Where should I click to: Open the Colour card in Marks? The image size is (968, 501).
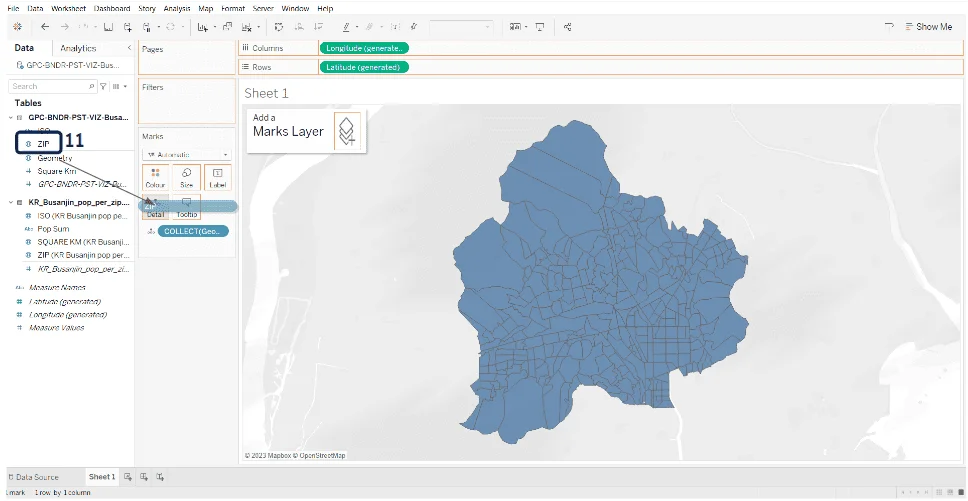point(155,178)
